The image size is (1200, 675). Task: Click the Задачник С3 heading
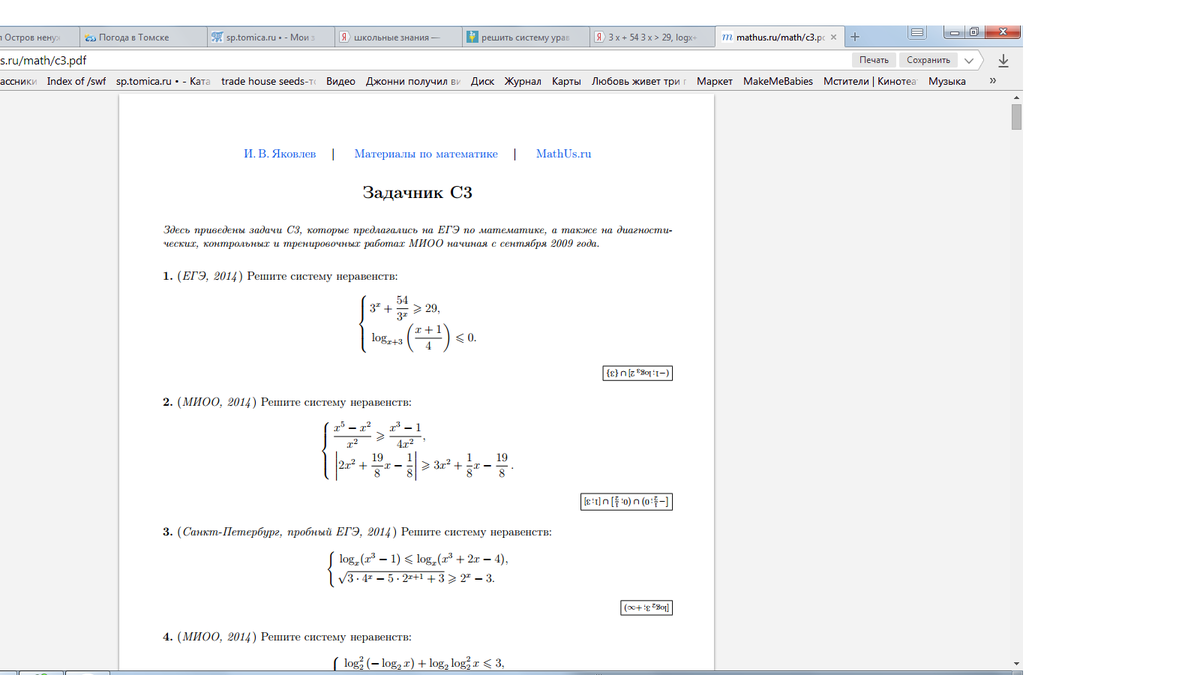pos(418,193)
